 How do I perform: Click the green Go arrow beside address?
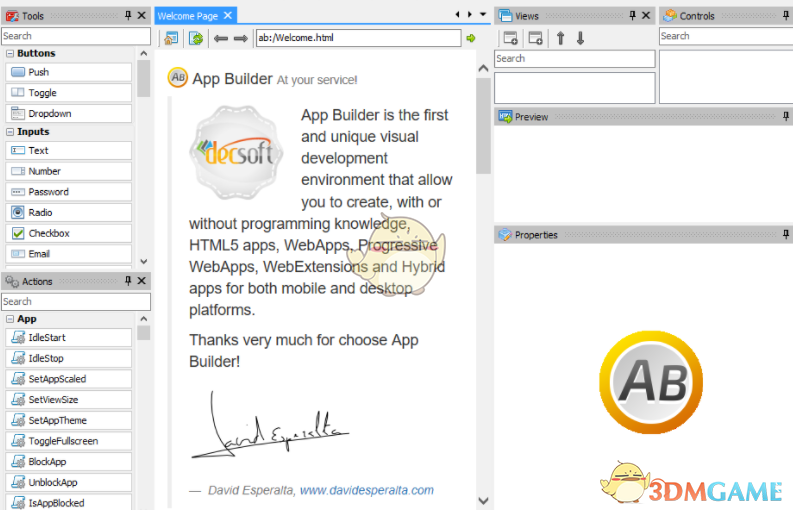(471, 38)
